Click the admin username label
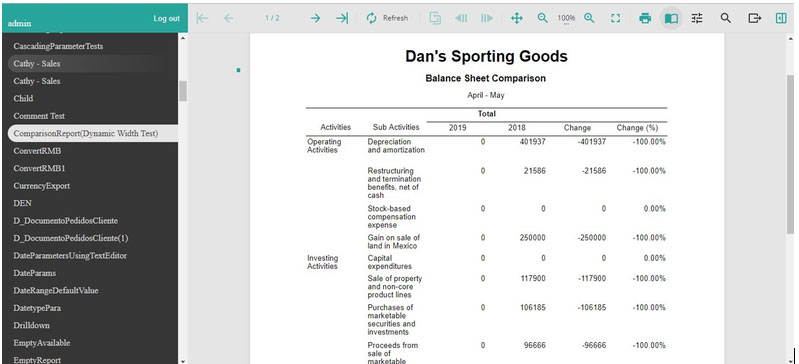Screen dimensions: 799x364 click(19, 23)
